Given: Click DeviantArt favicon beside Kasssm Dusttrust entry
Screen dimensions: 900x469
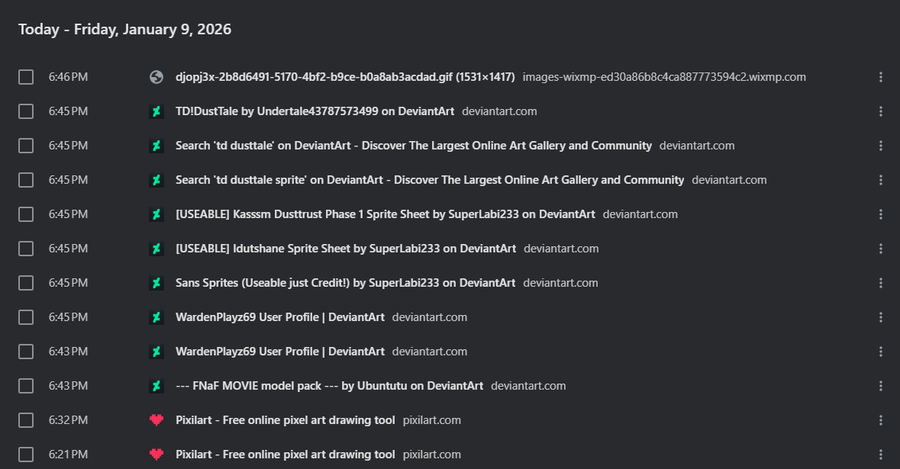Looking at the screenshot, I should point(156,214).
